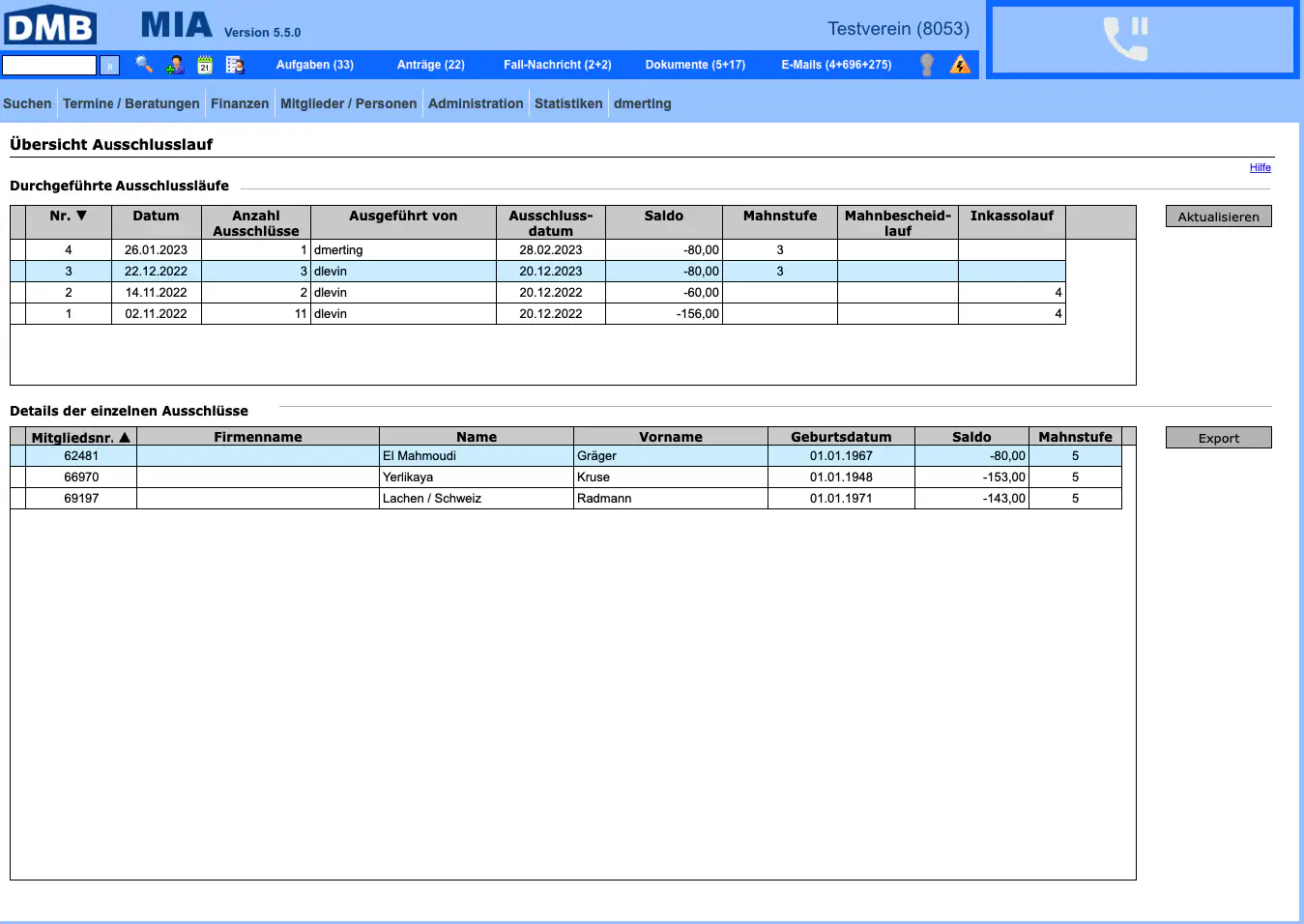Select row marker for member 66970
Screen dimensions: 1304x924
[17, 477]
